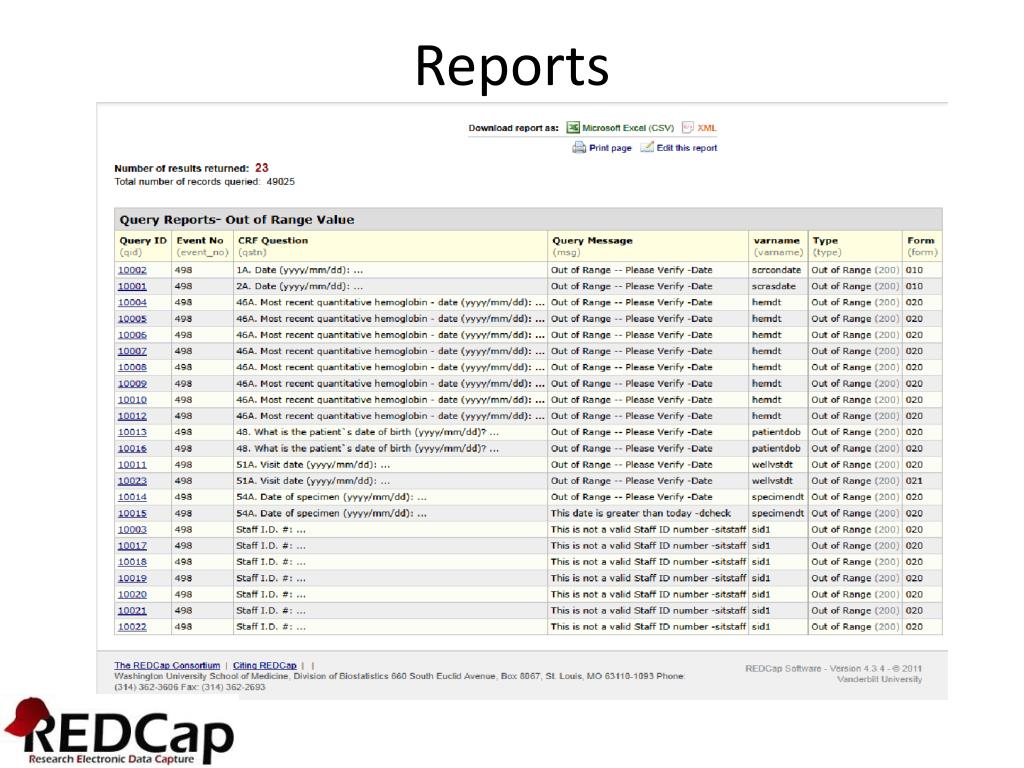This screenshot has height=768, width=1024.
Task: Open query ID 10012
Action: [x=132, y=416]
